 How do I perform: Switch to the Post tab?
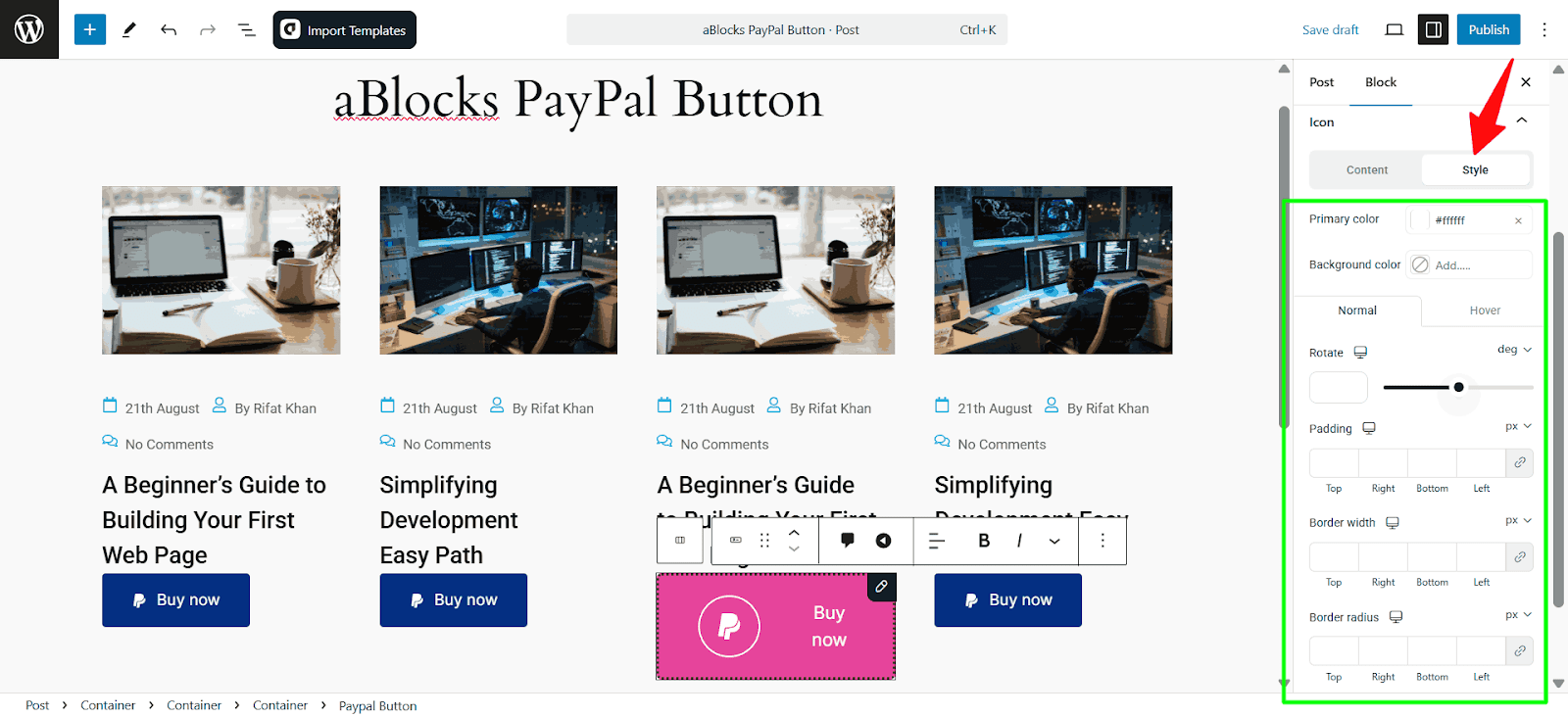point(1321,82)
